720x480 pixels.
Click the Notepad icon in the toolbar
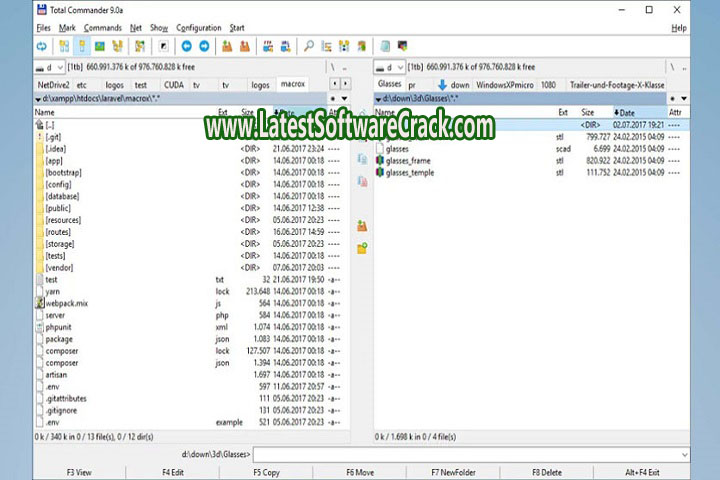point(385,46)
